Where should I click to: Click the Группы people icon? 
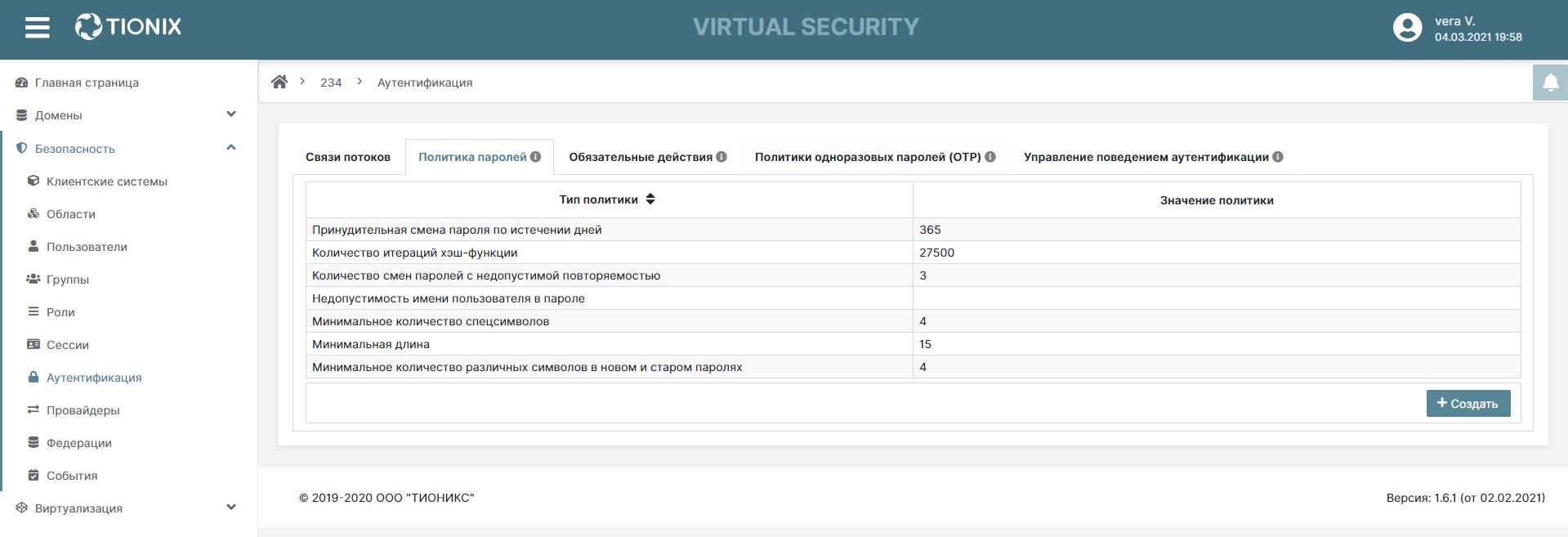coord(34,279)
